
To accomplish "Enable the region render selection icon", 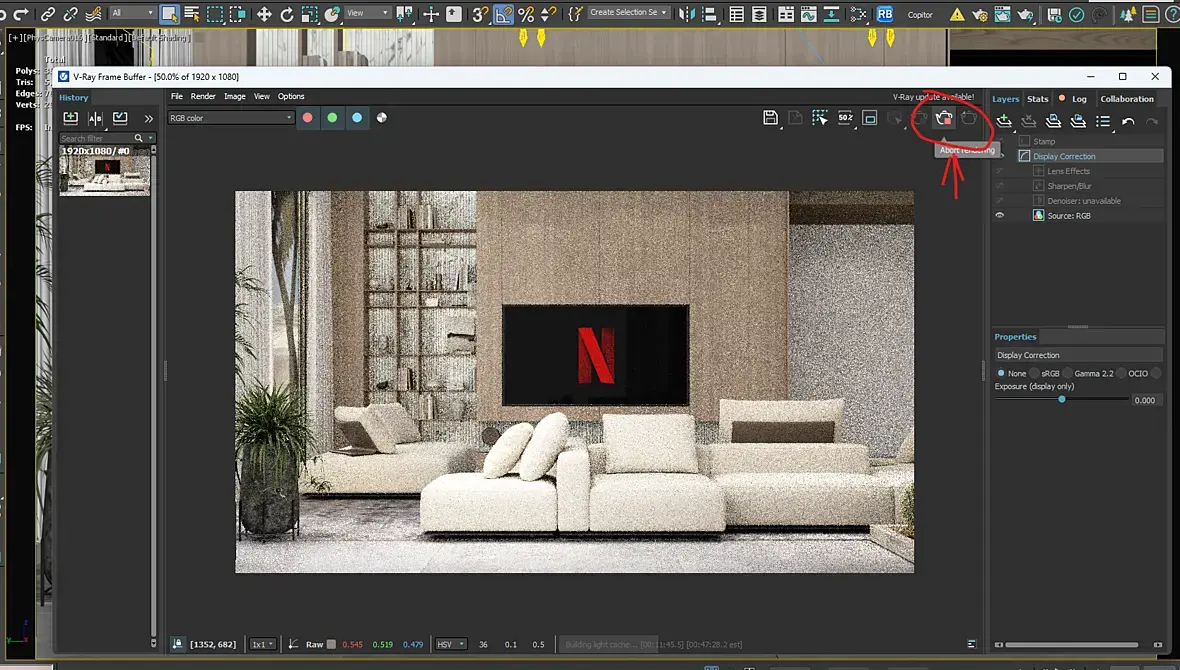I will pos(820,118).
